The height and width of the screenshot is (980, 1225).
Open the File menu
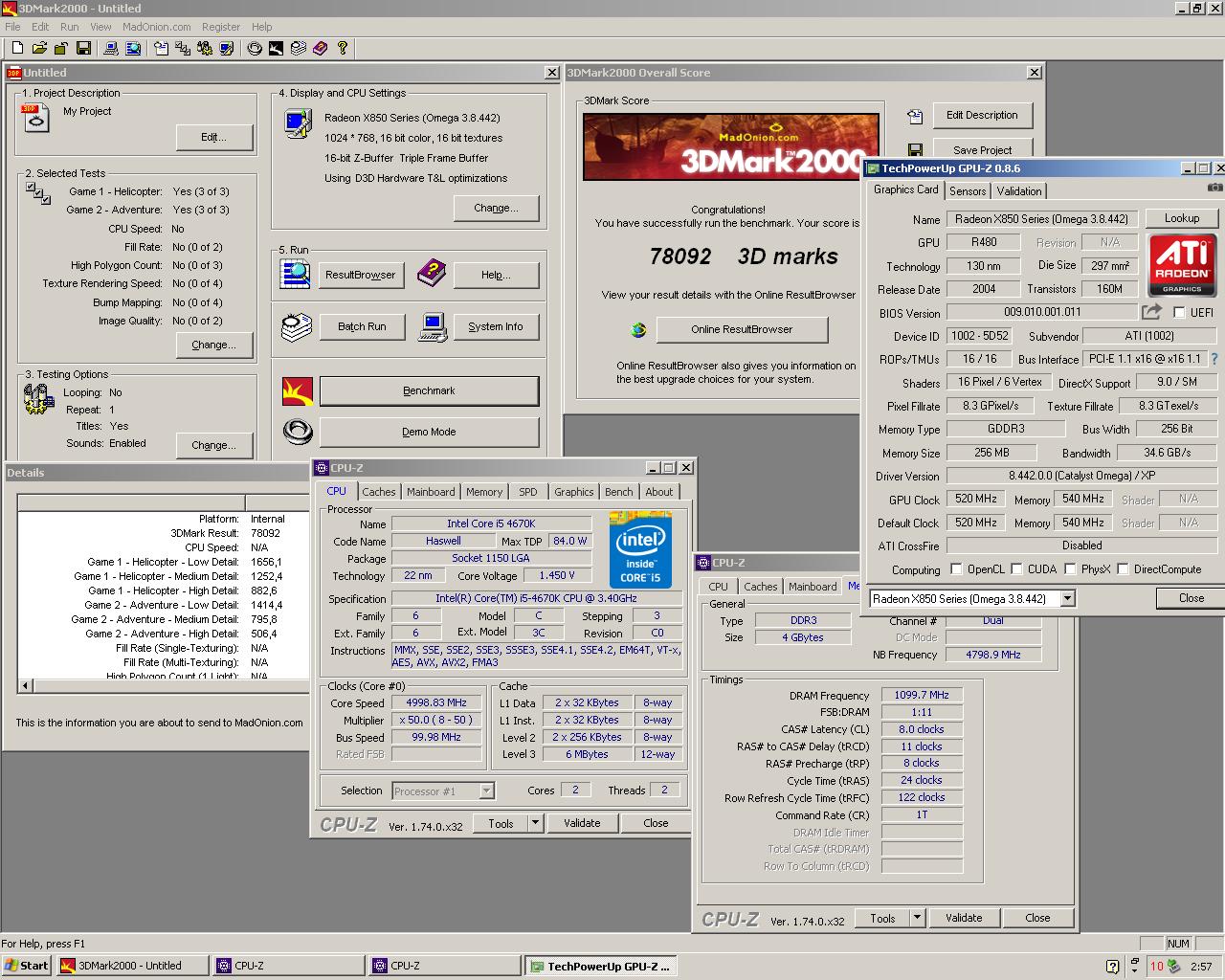[x=12, y=27]
